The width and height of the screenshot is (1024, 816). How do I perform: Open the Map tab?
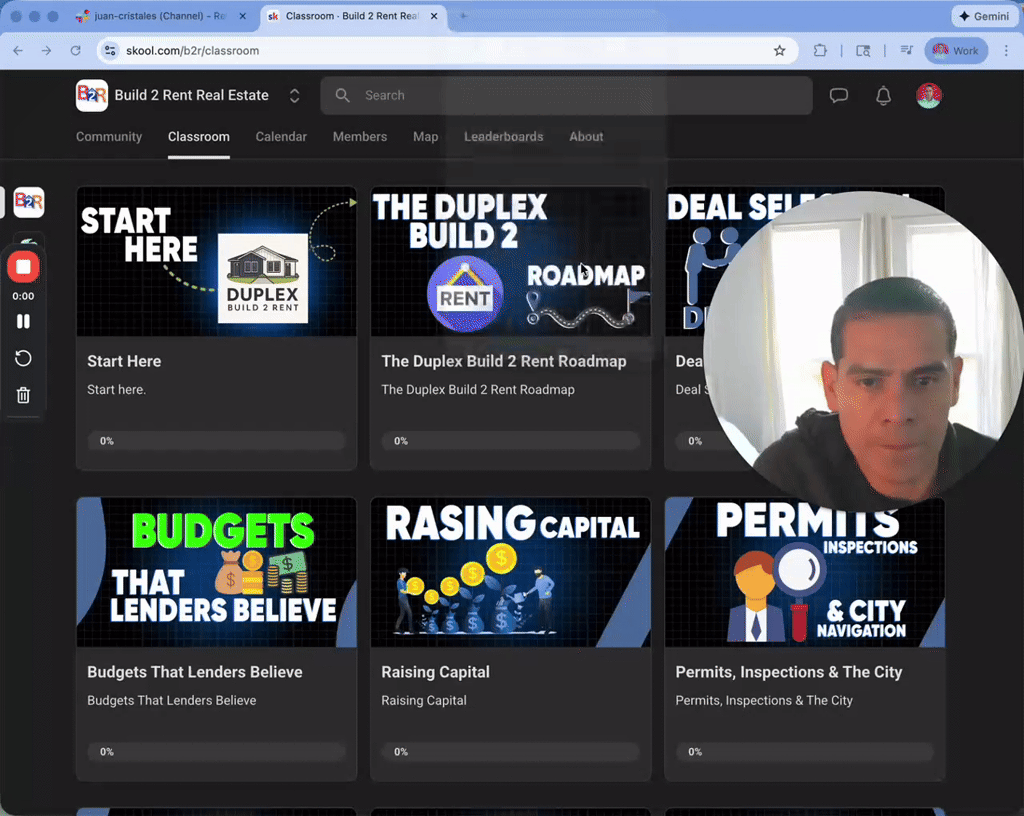(x=426, y=136)
